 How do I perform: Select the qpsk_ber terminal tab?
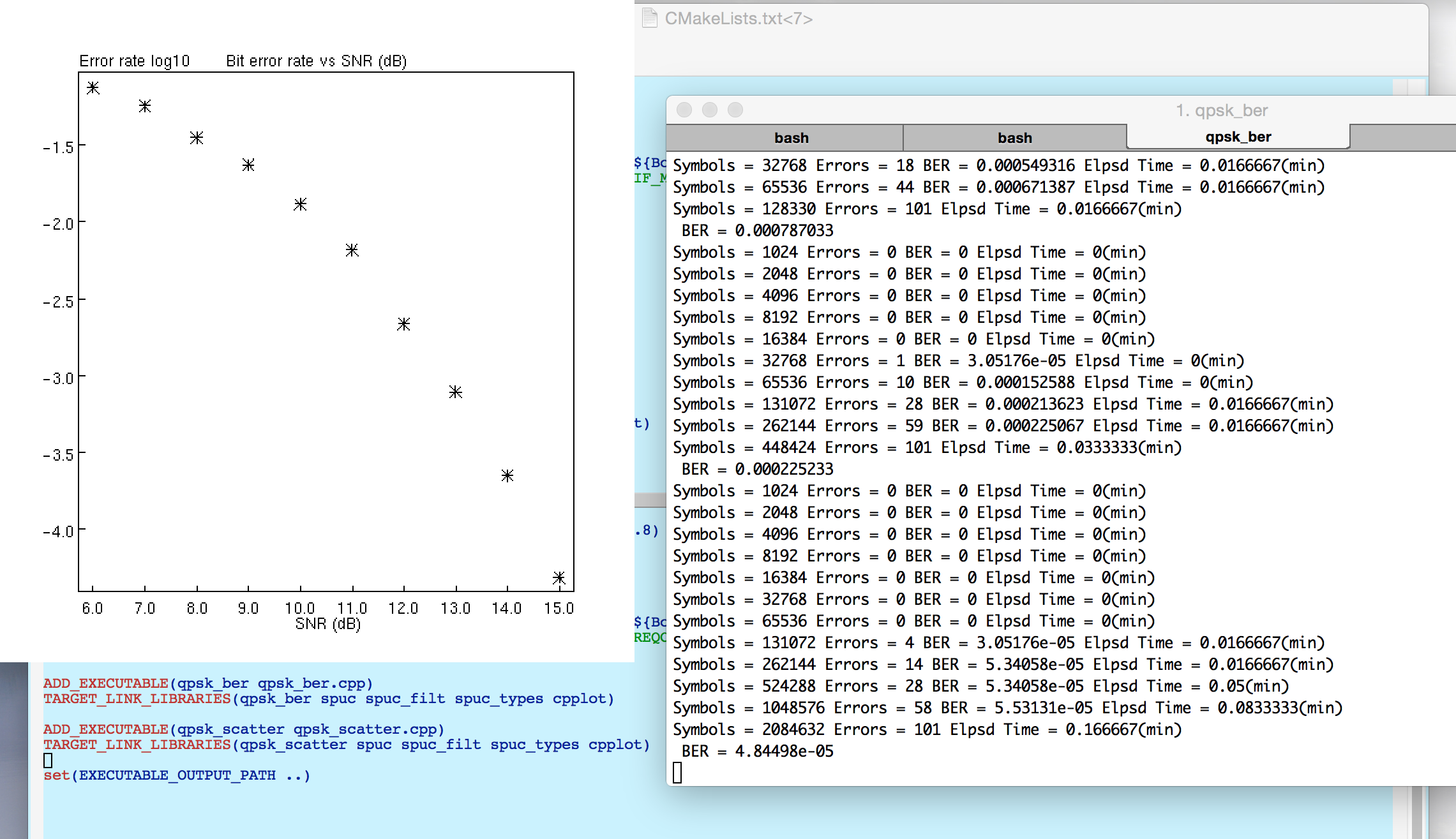pyautogui.click(x=1238, y=137)
